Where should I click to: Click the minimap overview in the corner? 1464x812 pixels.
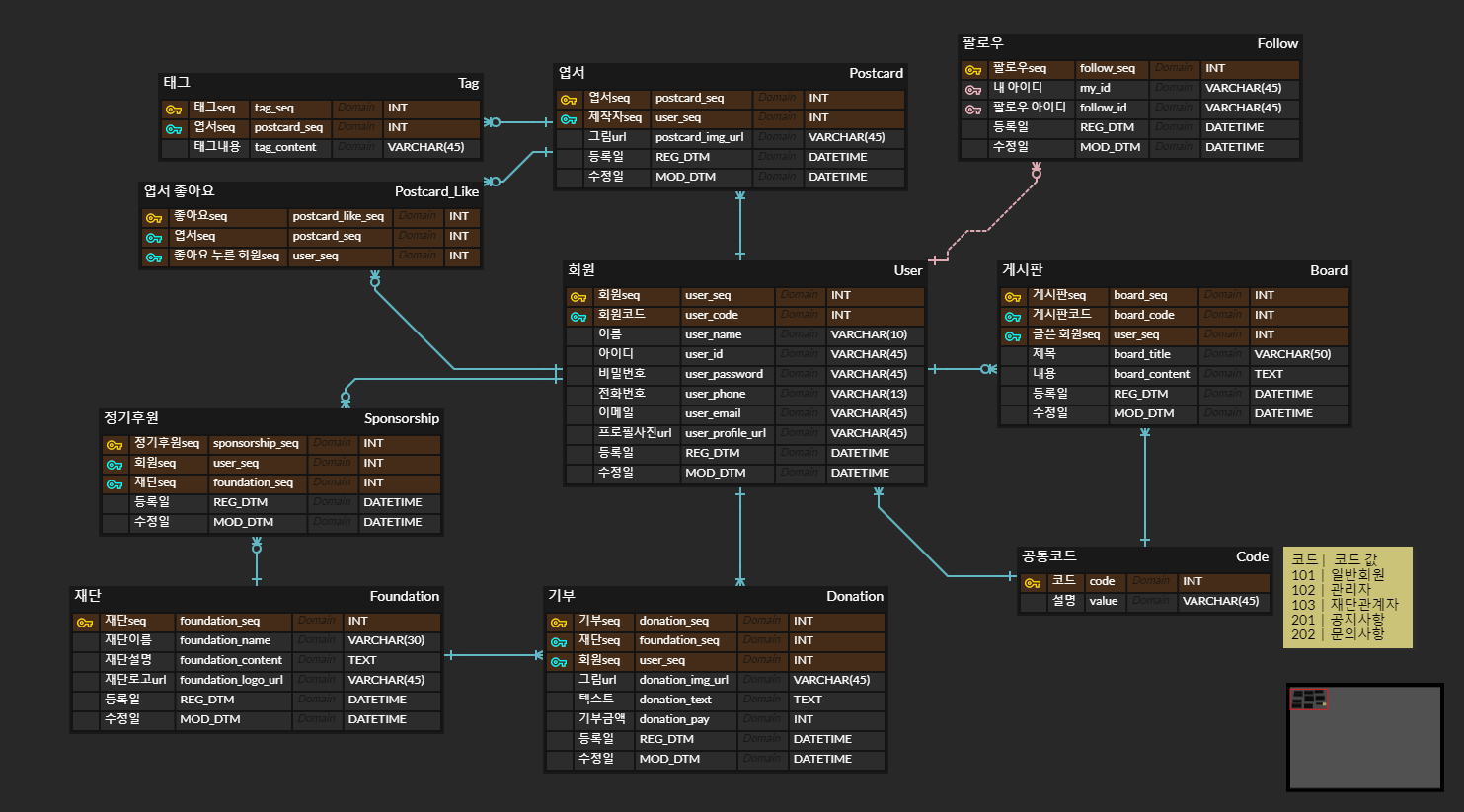1365,737
